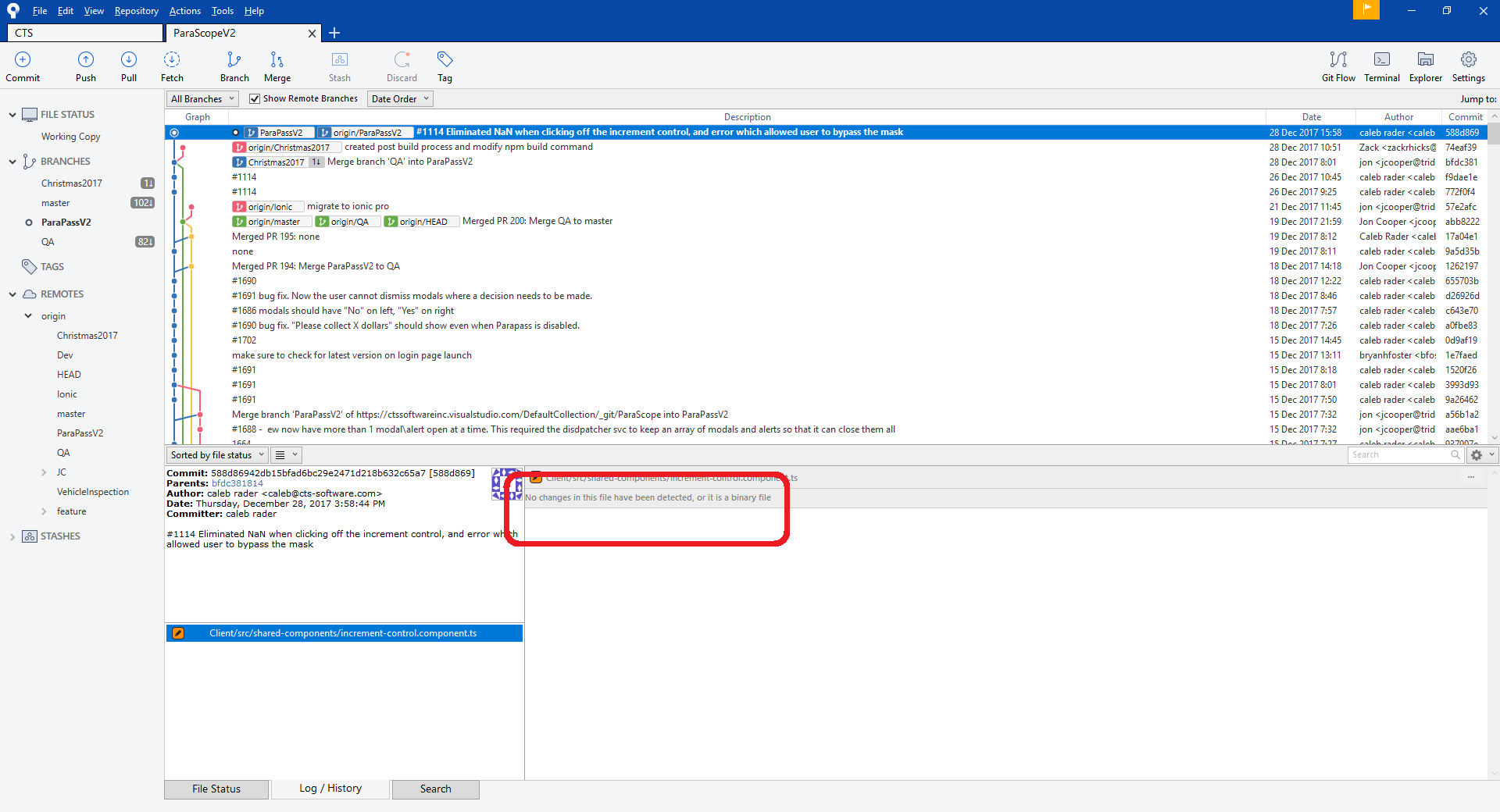Open the All Branches dropdown
Viewport: 1500px width, 812px height.
202,99
